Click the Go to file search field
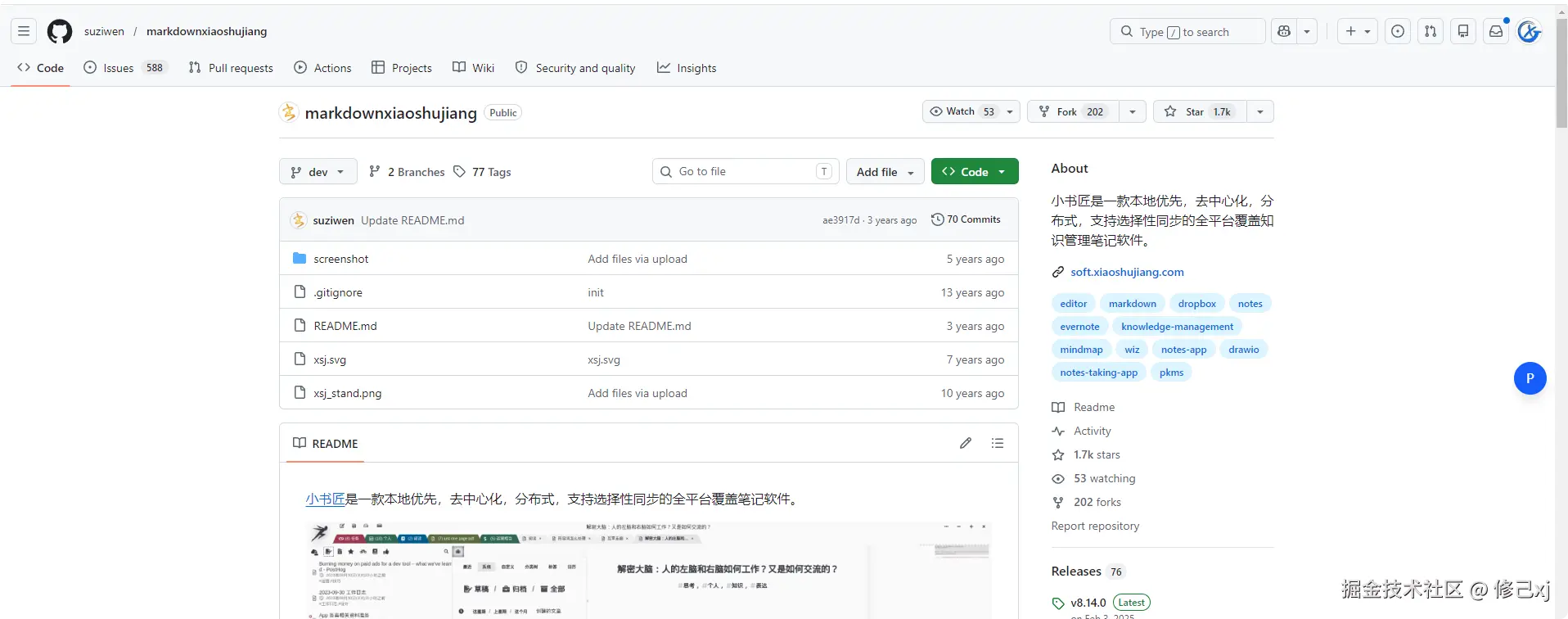This screenshot has height=619, width=1568. [746, 171]
